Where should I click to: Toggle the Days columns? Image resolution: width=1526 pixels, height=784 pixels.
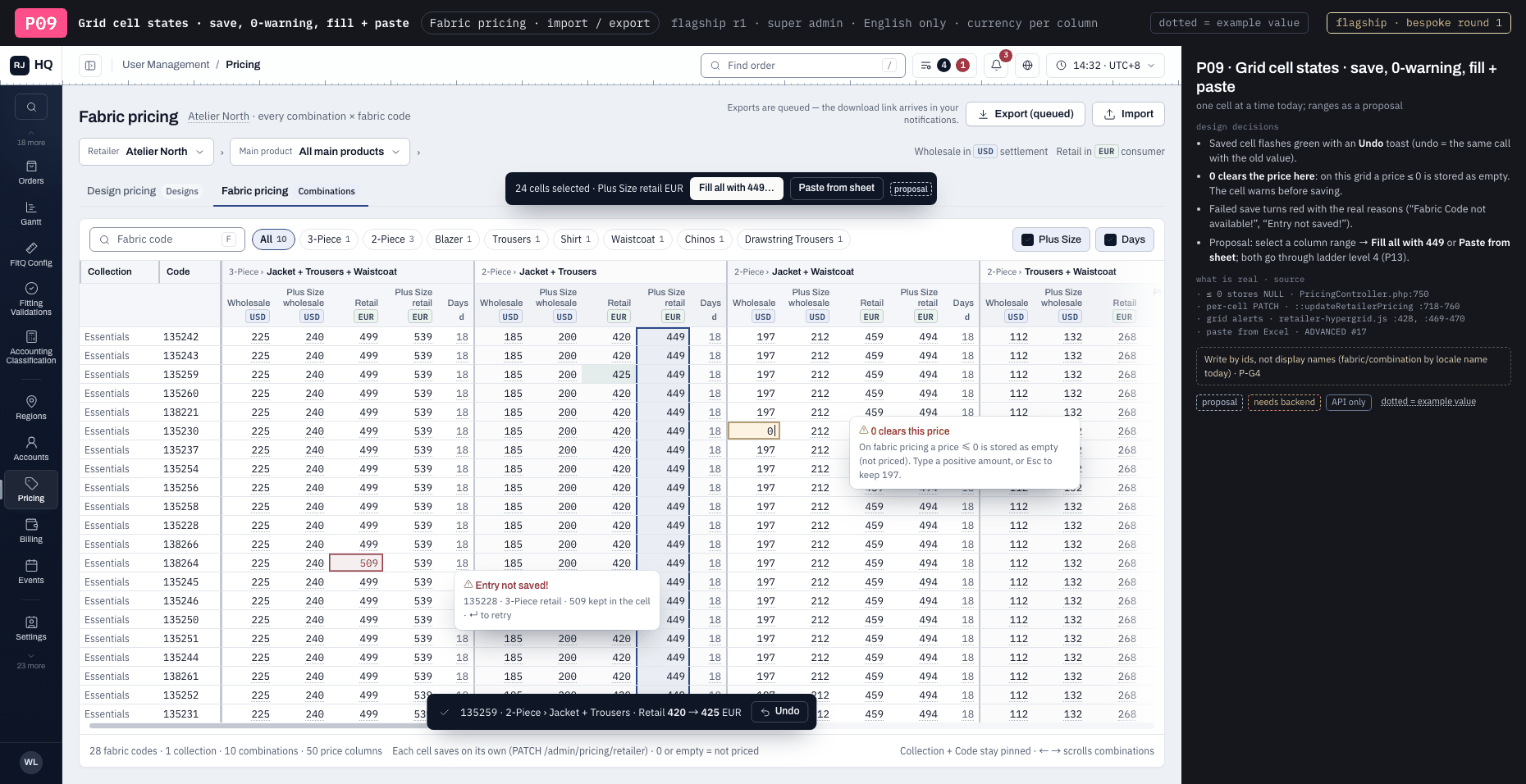[1124, 239]
